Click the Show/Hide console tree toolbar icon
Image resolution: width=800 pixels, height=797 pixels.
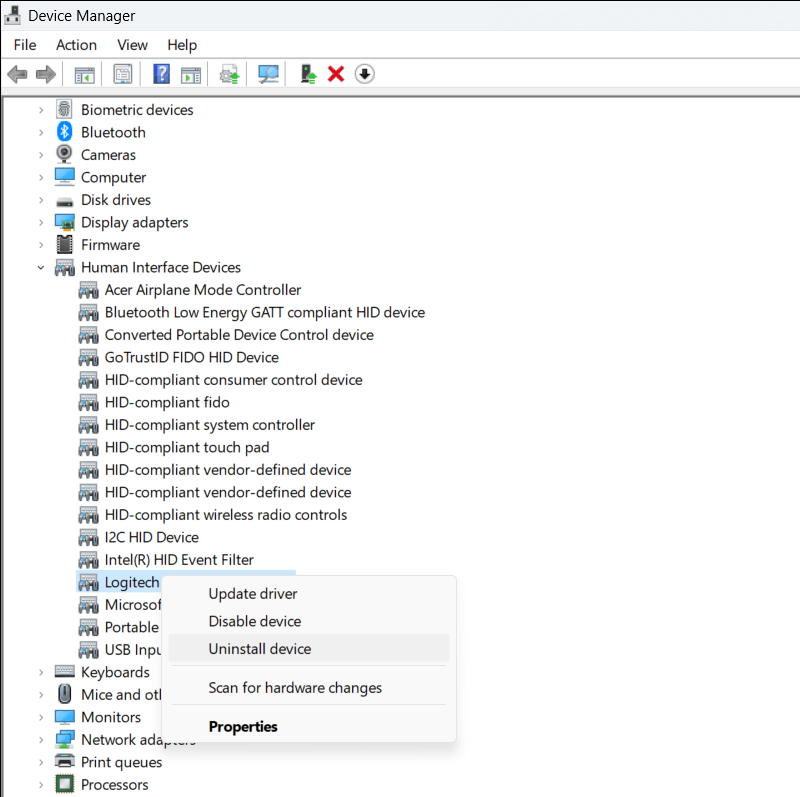coord(84,74)
